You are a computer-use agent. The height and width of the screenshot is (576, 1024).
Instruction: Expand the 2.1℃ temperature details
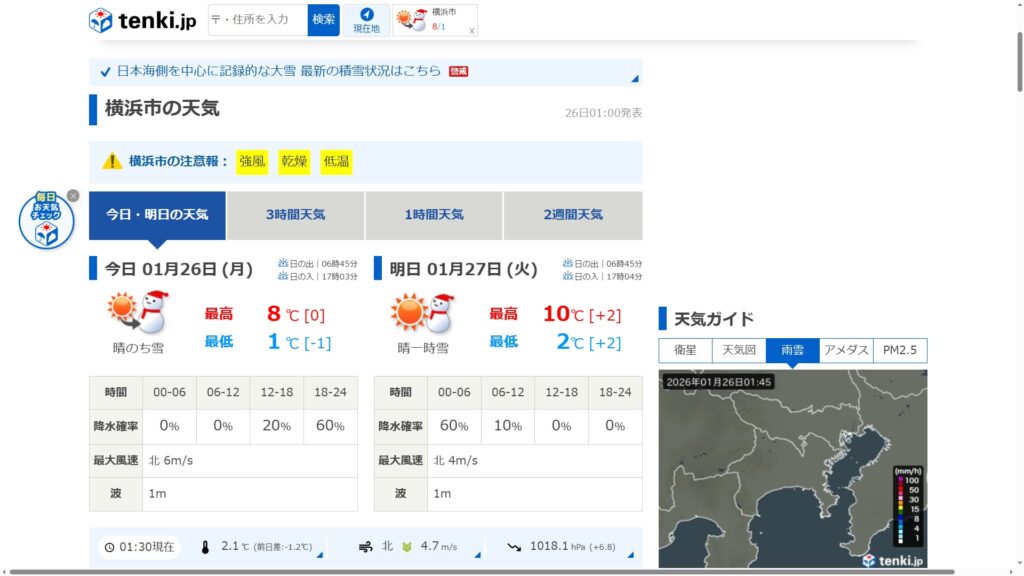[x=319, y=554]
